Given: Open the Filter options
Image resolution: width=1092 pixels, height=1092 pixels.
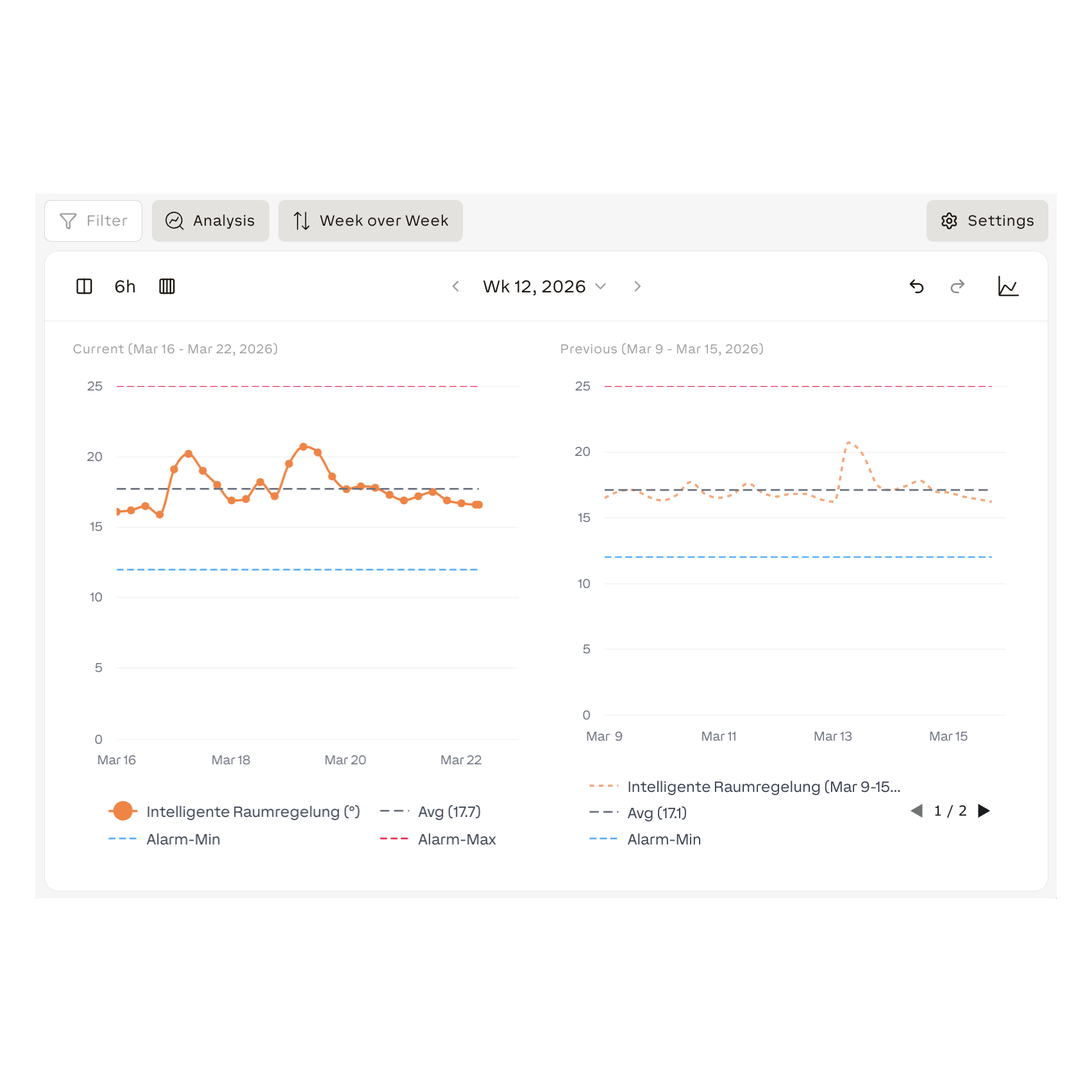Looking at the screenshot, I should pyautogui.click(x=94, y=221).
